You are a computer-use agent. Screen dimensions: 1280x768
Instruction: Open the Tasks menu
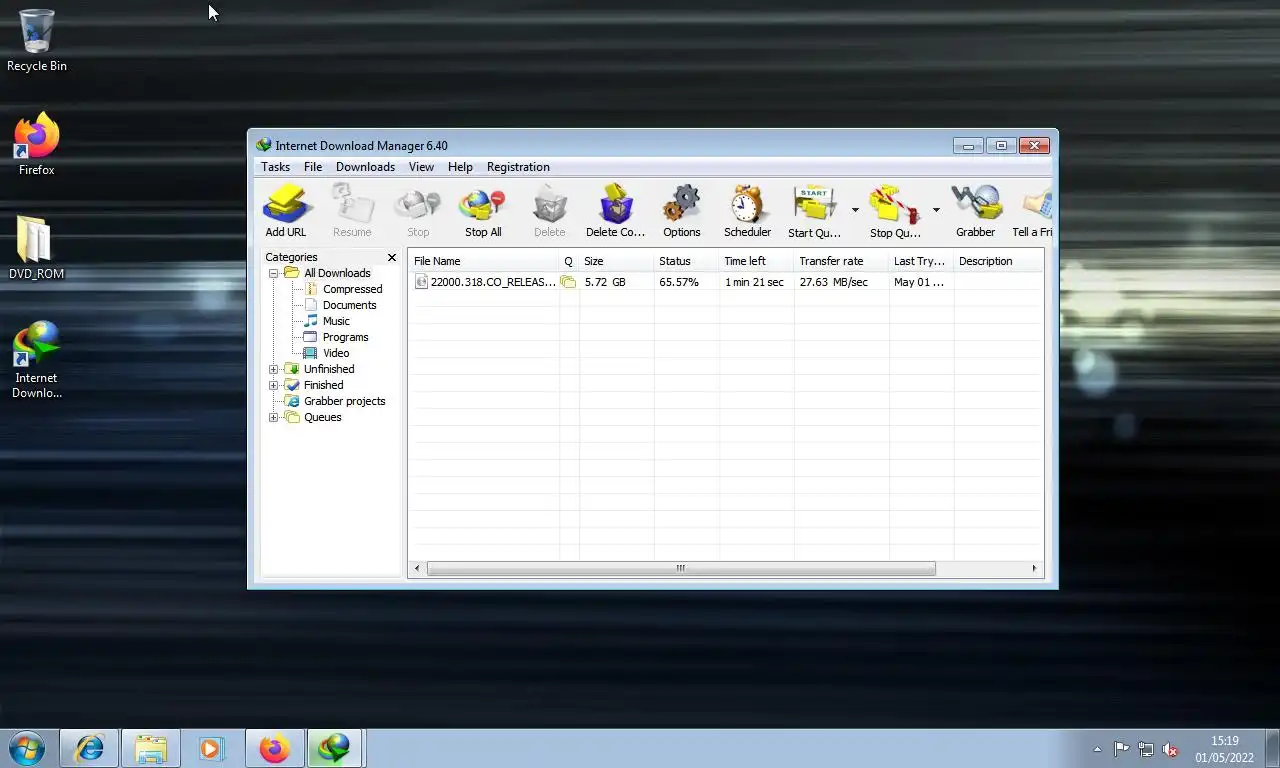(x=275, y=167)
